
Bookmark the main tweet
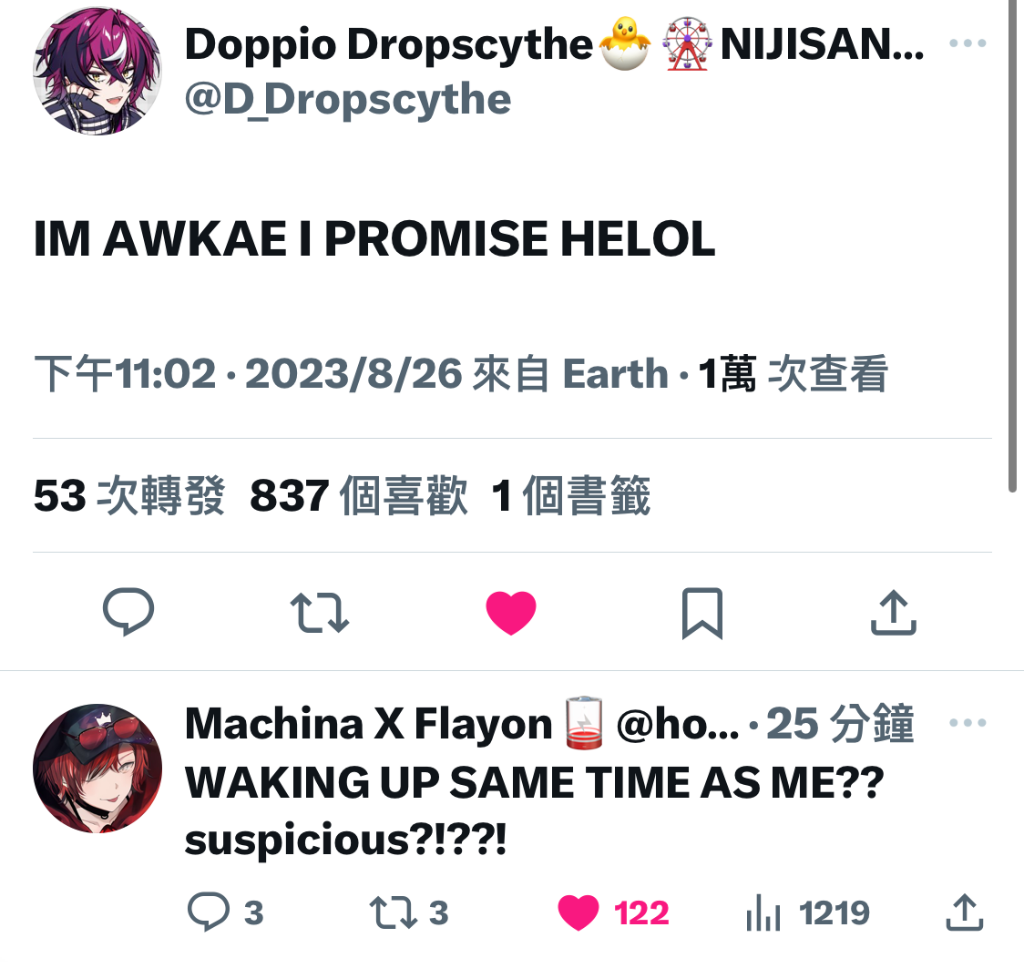pyautogui.click(x=702, y=613)
